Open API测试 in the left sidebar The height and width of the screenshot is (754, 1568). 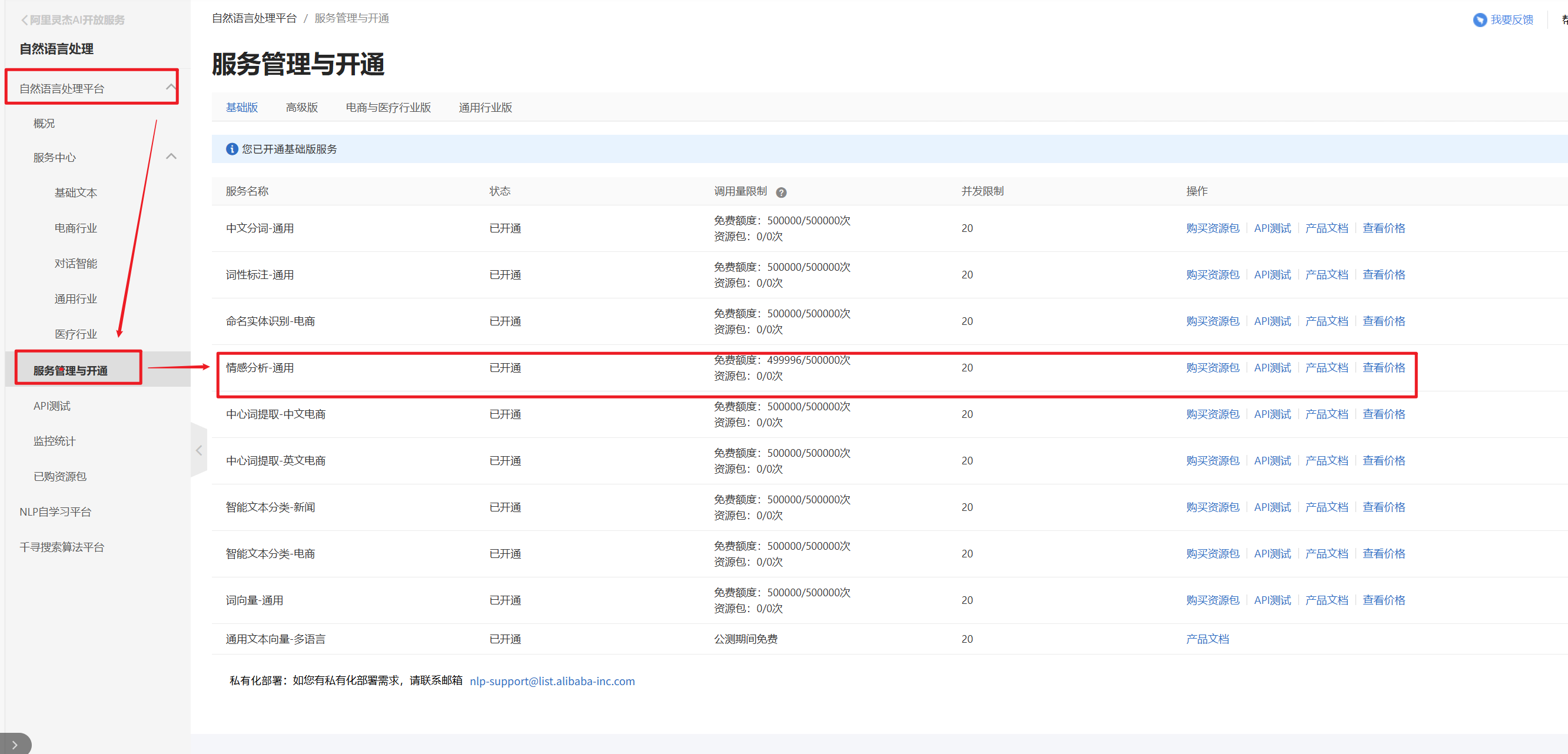(x=52, y=406)
